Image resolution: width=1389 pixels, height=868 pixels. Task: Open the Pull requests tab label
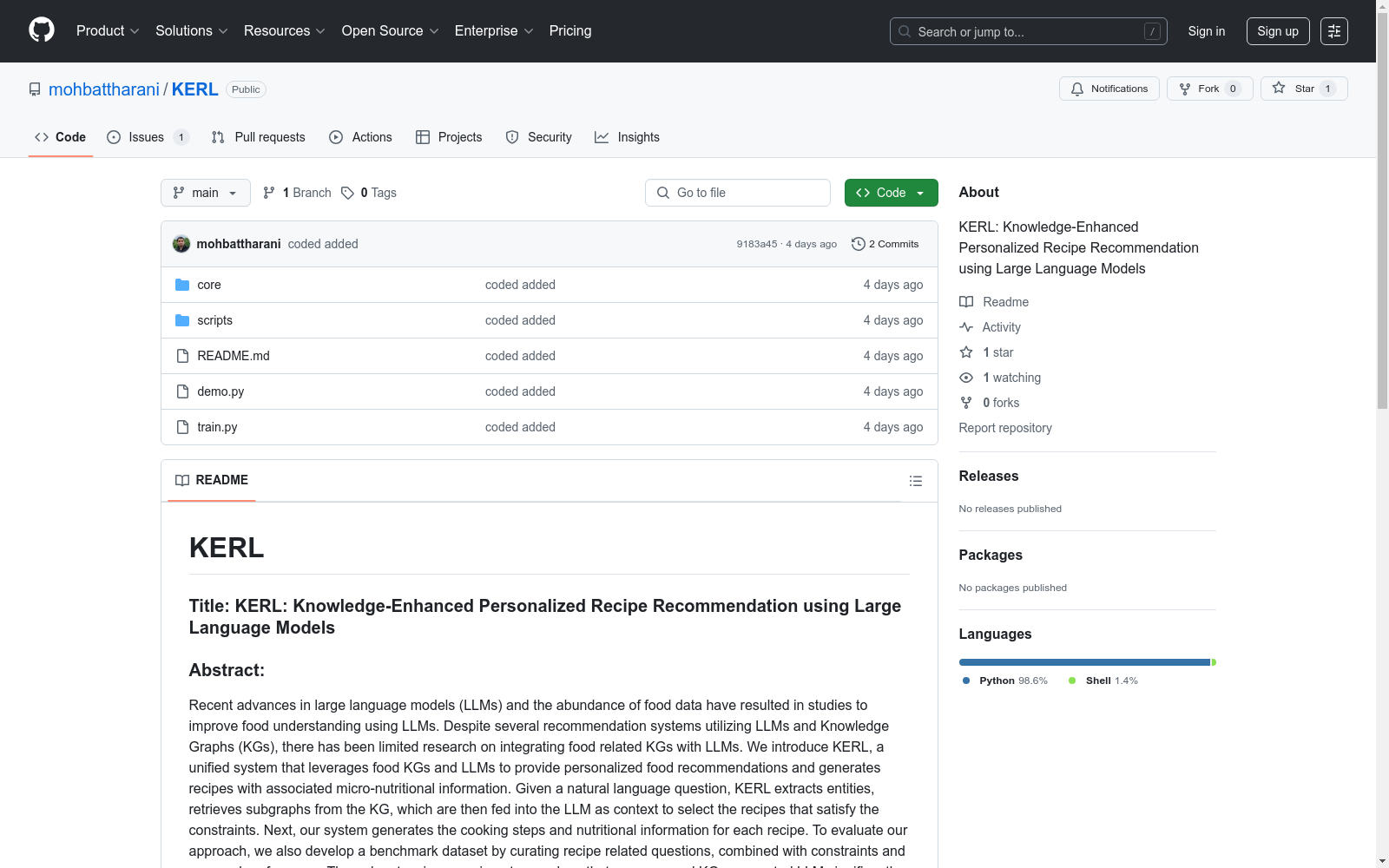(270, 137)
